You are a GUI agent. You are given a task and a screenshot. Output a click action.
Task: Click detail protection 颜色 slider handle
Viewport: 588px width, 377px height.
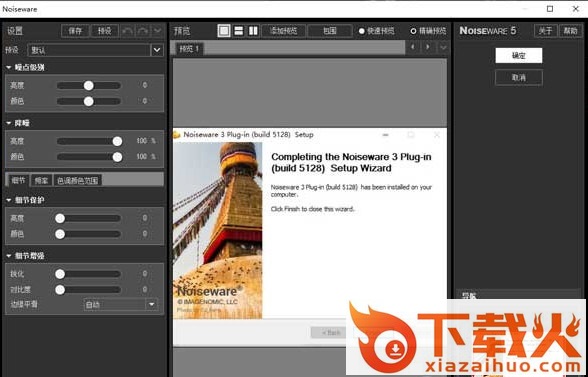(x=60, y=234)
